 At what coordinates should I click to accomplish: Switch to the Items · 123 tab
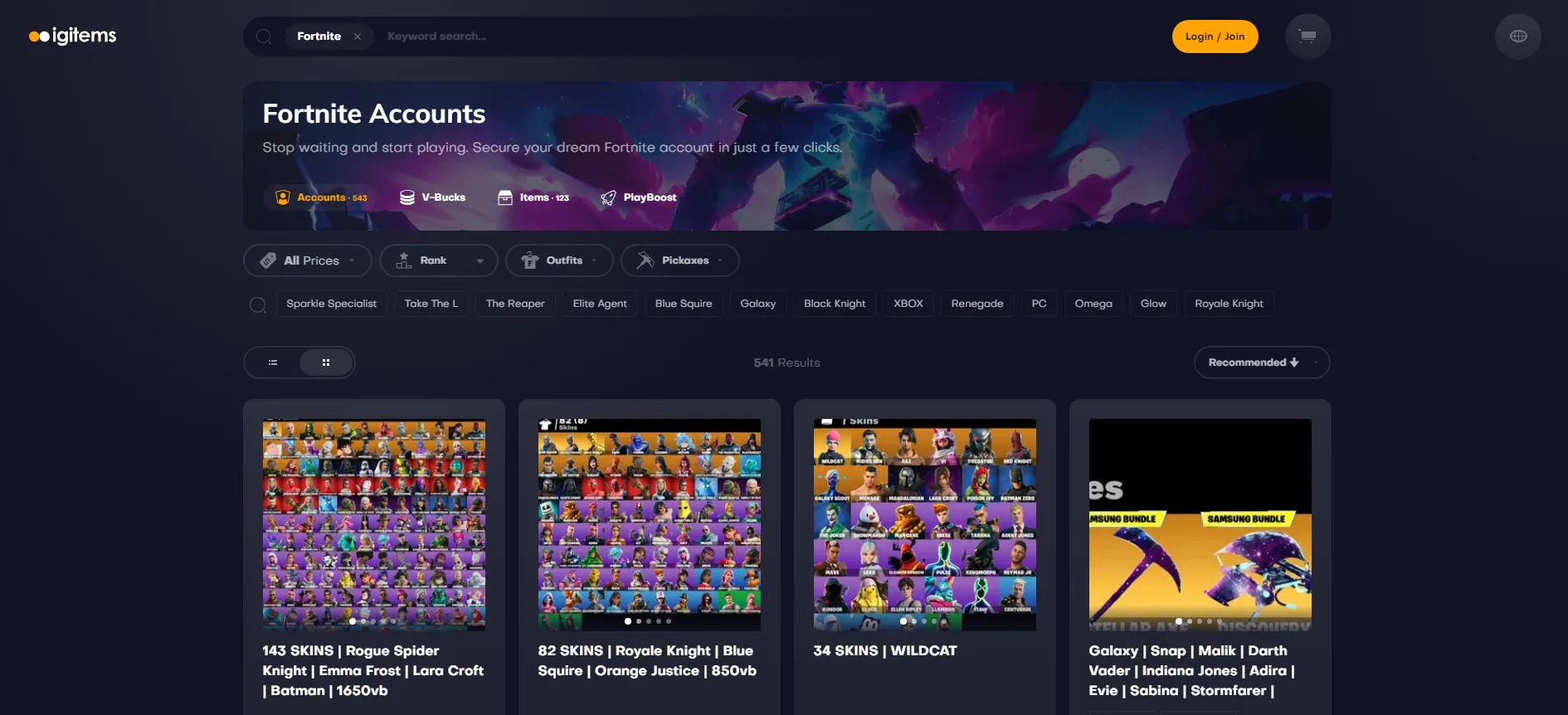coord(533,197)
